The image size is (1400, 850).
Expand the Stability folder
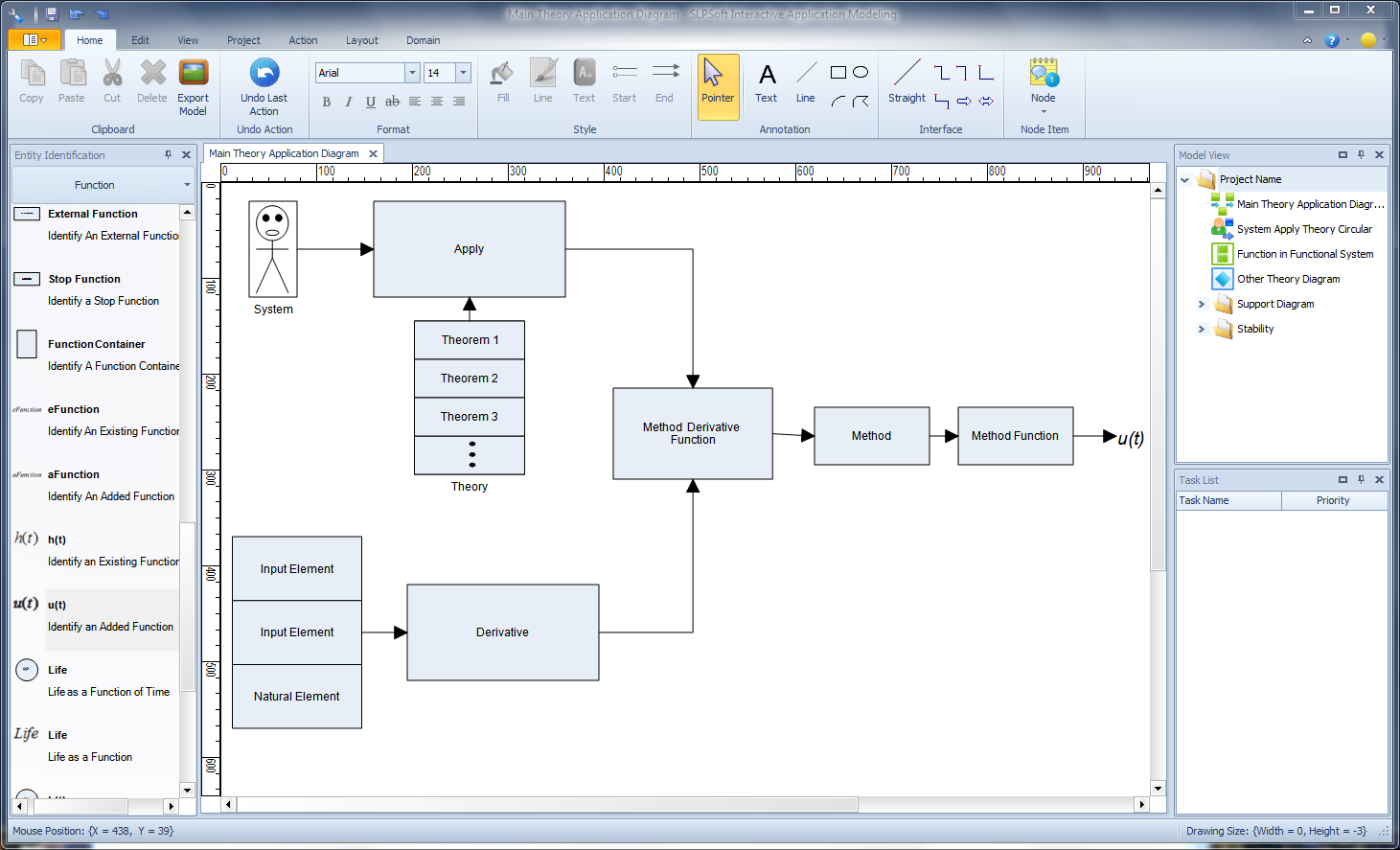1202,329
